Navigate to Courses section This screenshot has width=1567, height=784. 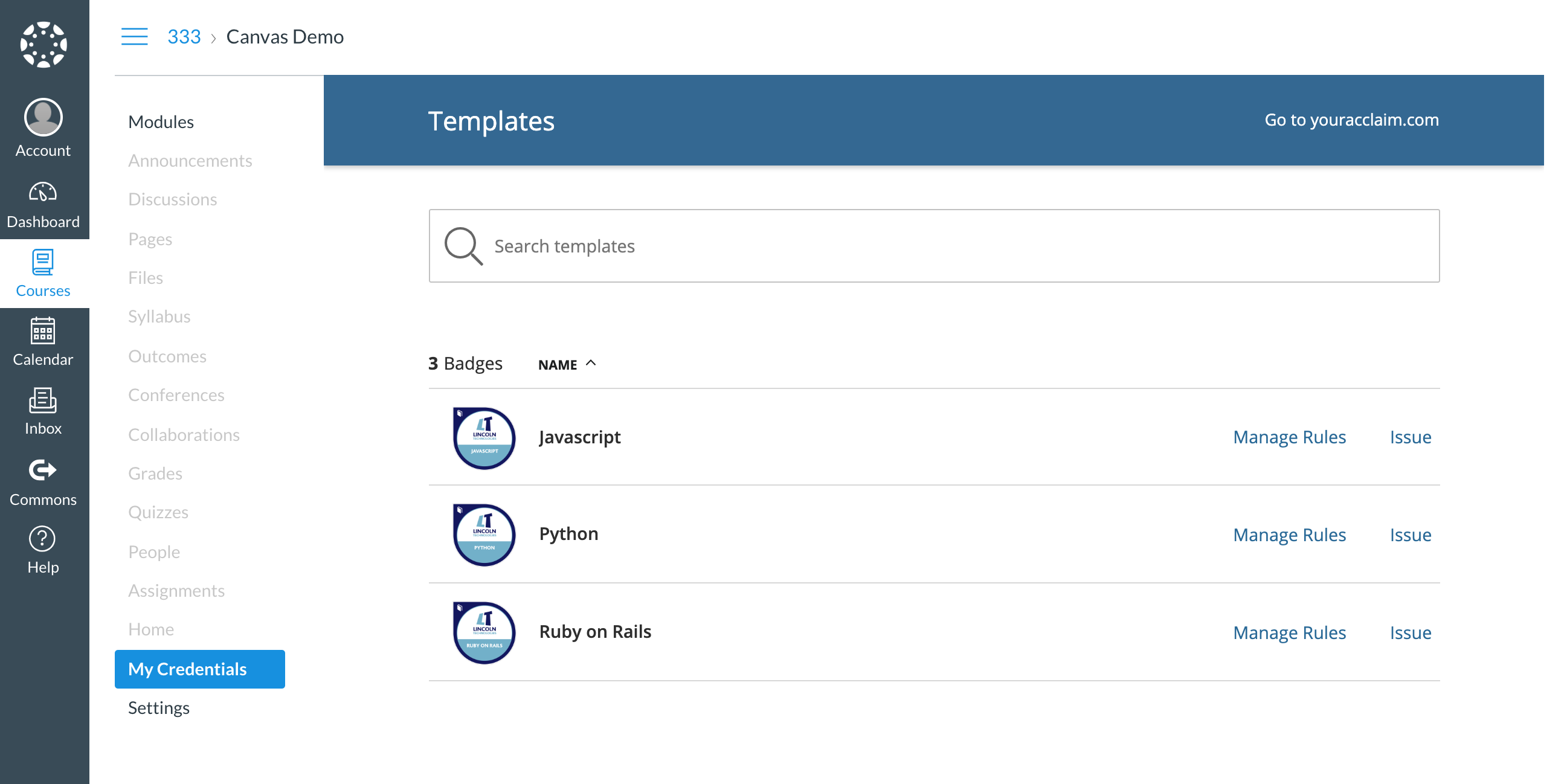pos(43,276)
